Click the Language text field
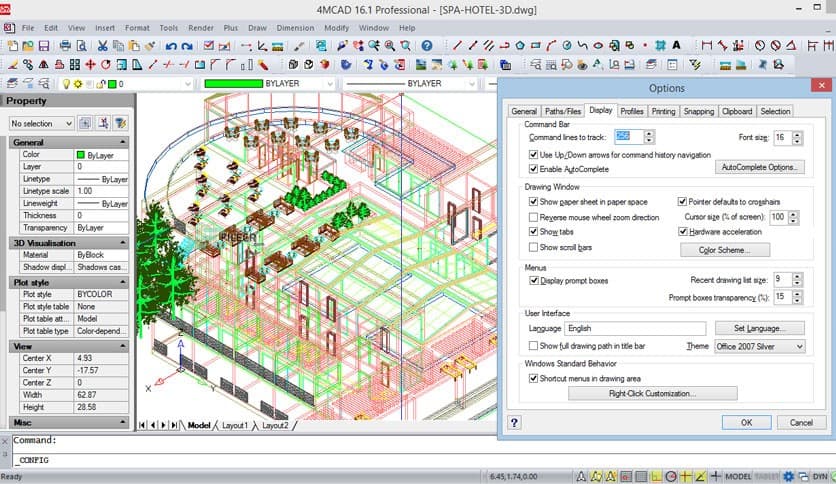 (x=635, y=328)
